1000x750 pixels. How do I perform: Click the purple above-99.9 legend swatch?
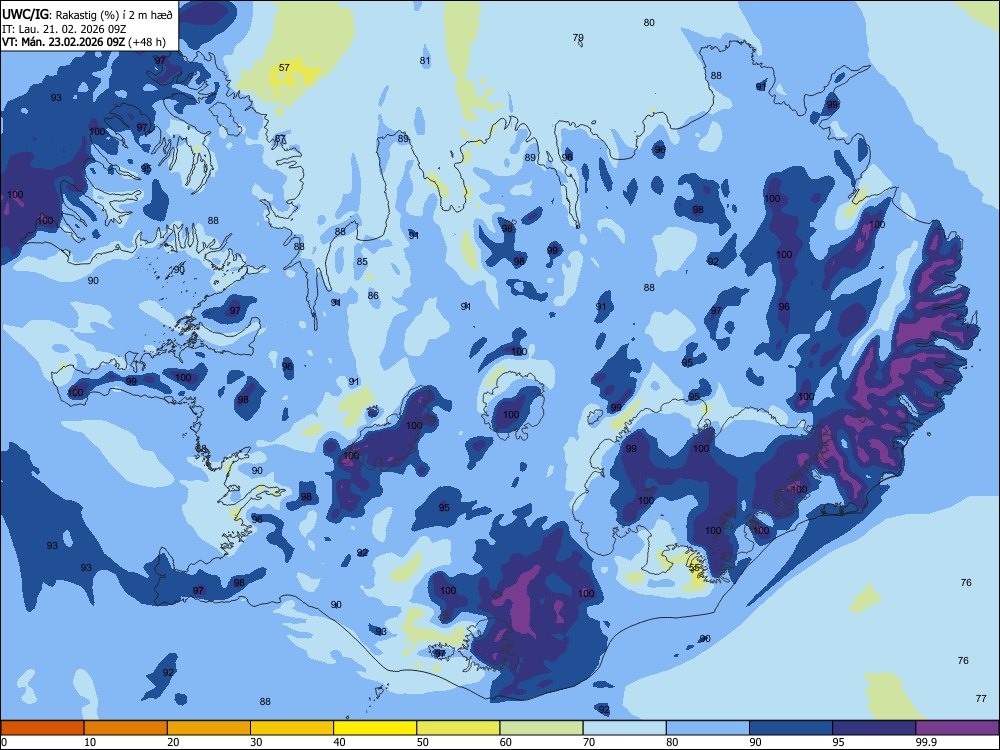[x=957, y=728]
